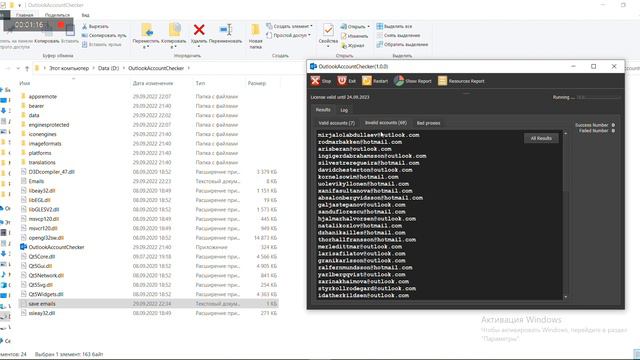This screenshot has height=360, width=640.
Task: Open the Resources Report icon
Action: [442, 81]
